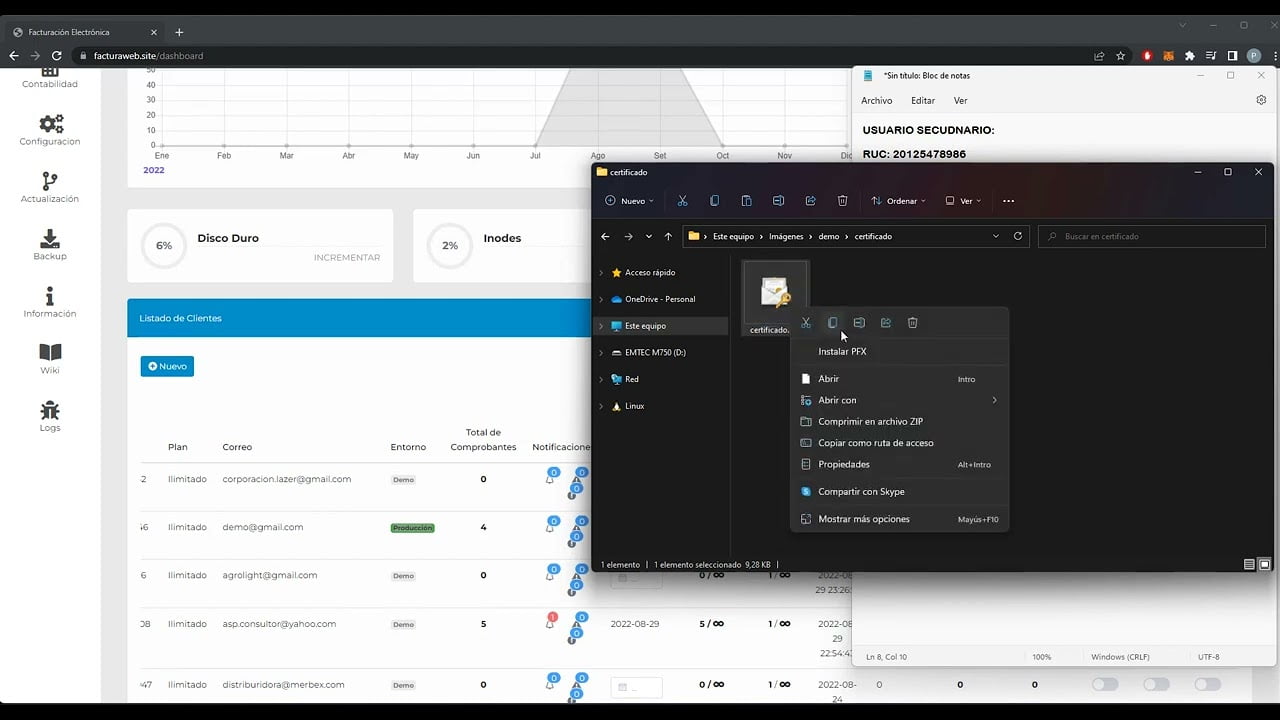Open a new Chrome tab with the plus button

pos(179,32)
